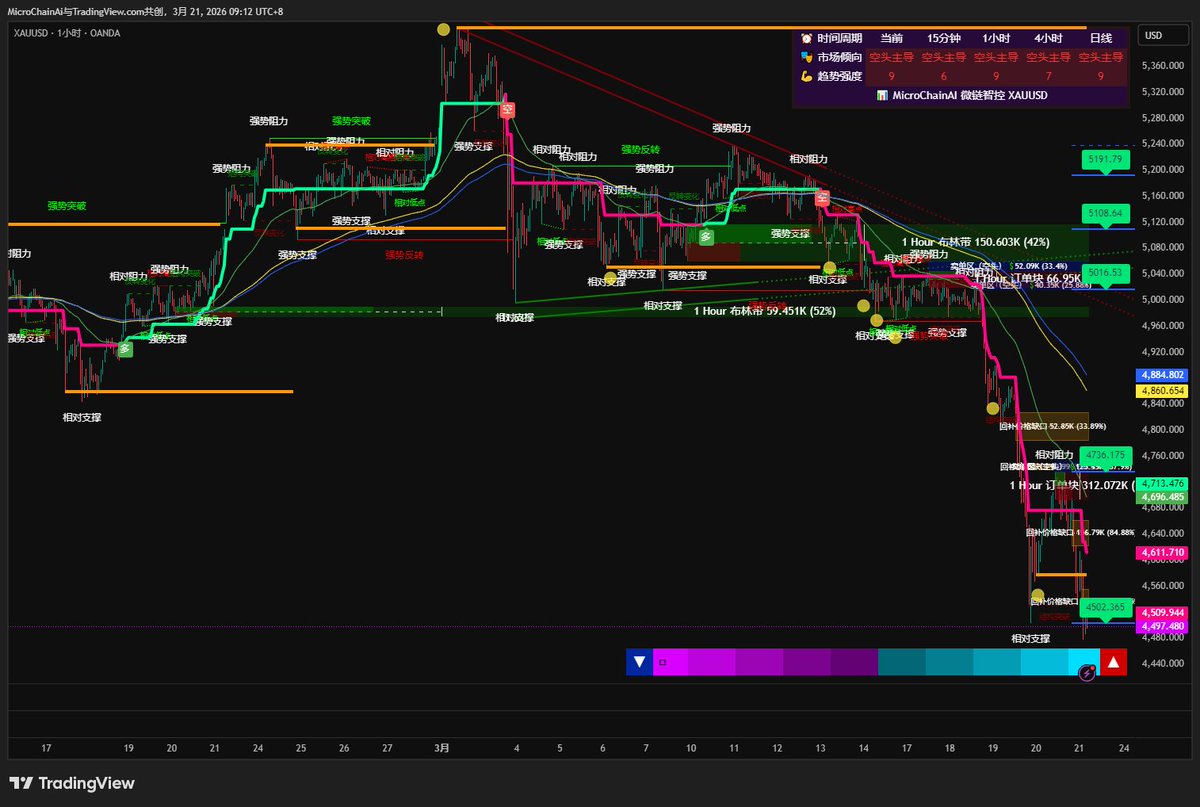The height and width of the screenshot is (807, 1200).
Task: Click the 4,440.000 price axis tick
Action: 1164,663
